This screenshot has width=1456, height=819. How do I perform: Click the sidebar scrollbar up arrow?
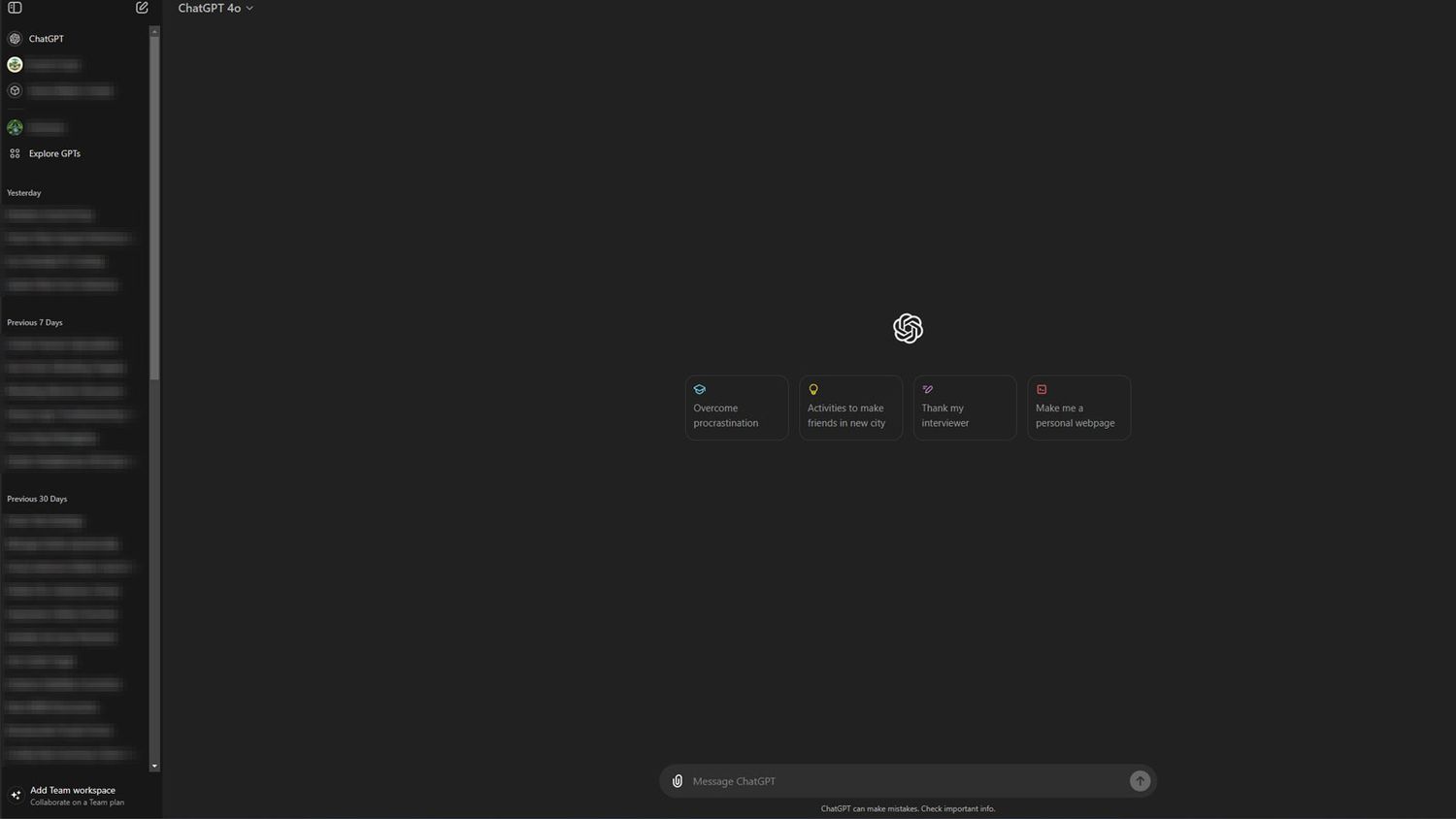[154, 32]
